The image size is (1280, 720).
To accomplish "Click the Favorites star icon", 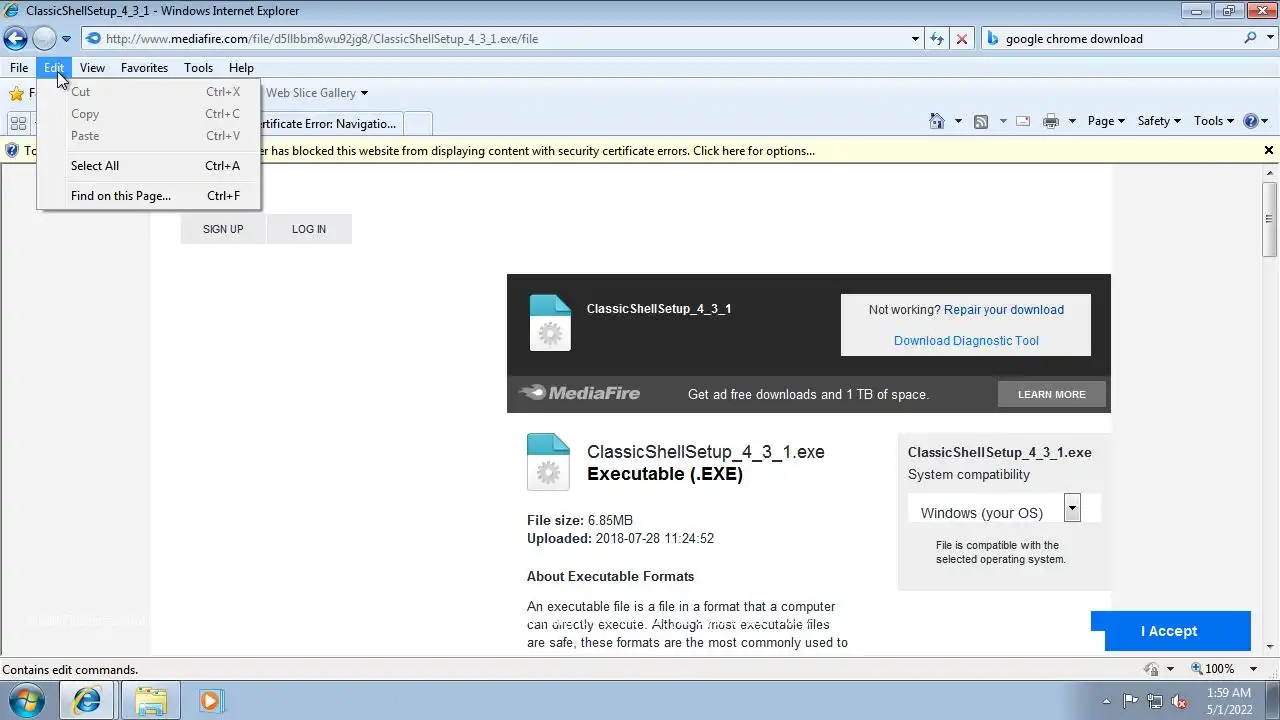I will (x=16, y=93).
